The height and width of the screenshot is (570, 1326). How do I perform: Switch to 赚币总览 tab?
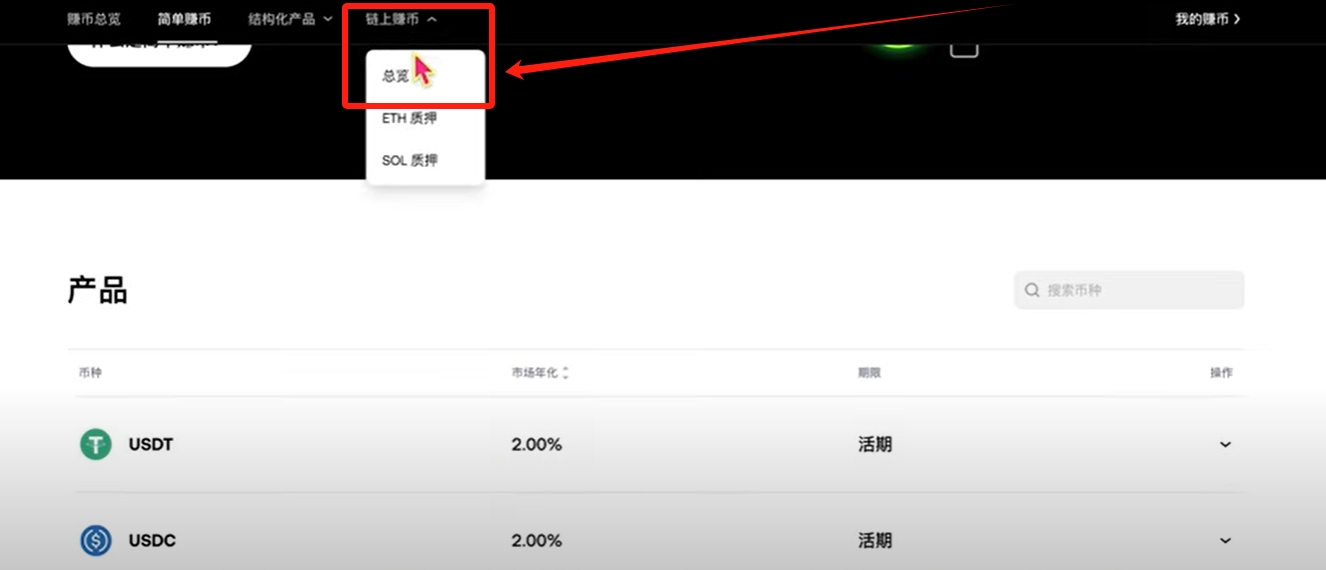click(94, 19)
